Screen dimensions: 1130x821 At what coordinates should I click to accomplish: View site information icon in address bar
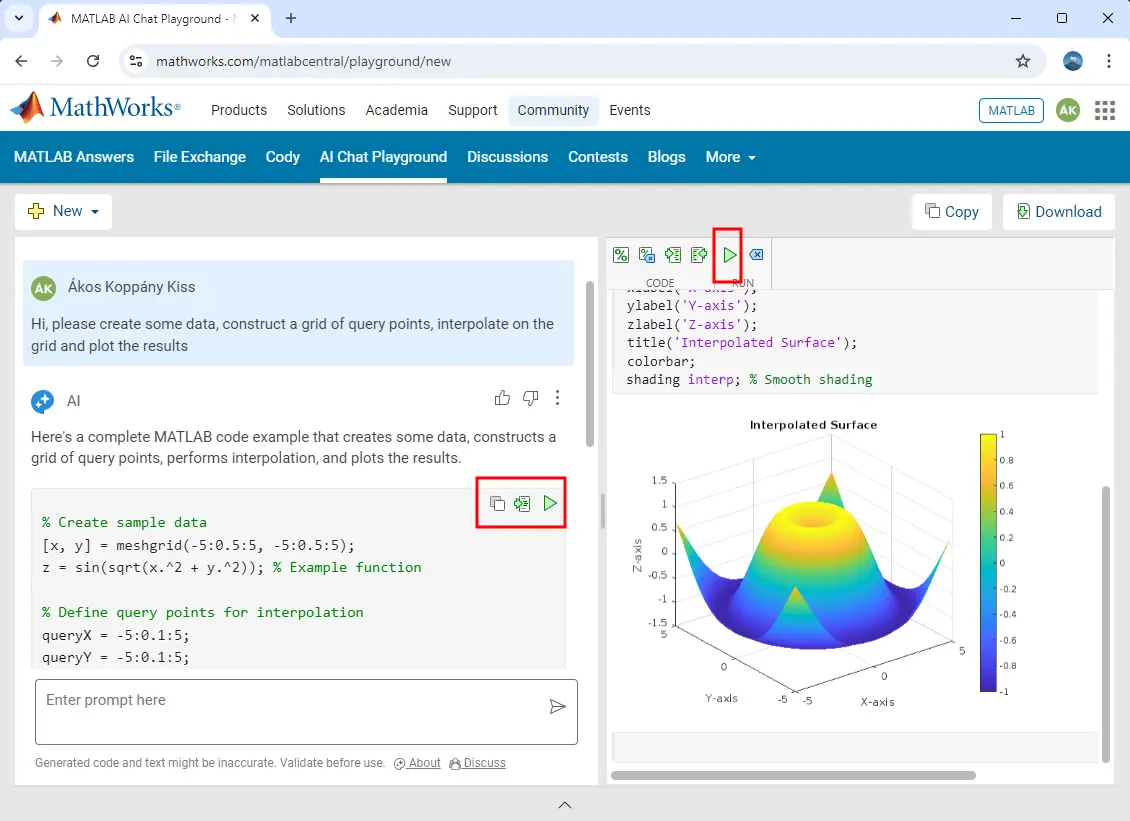[x=136, y=61]
